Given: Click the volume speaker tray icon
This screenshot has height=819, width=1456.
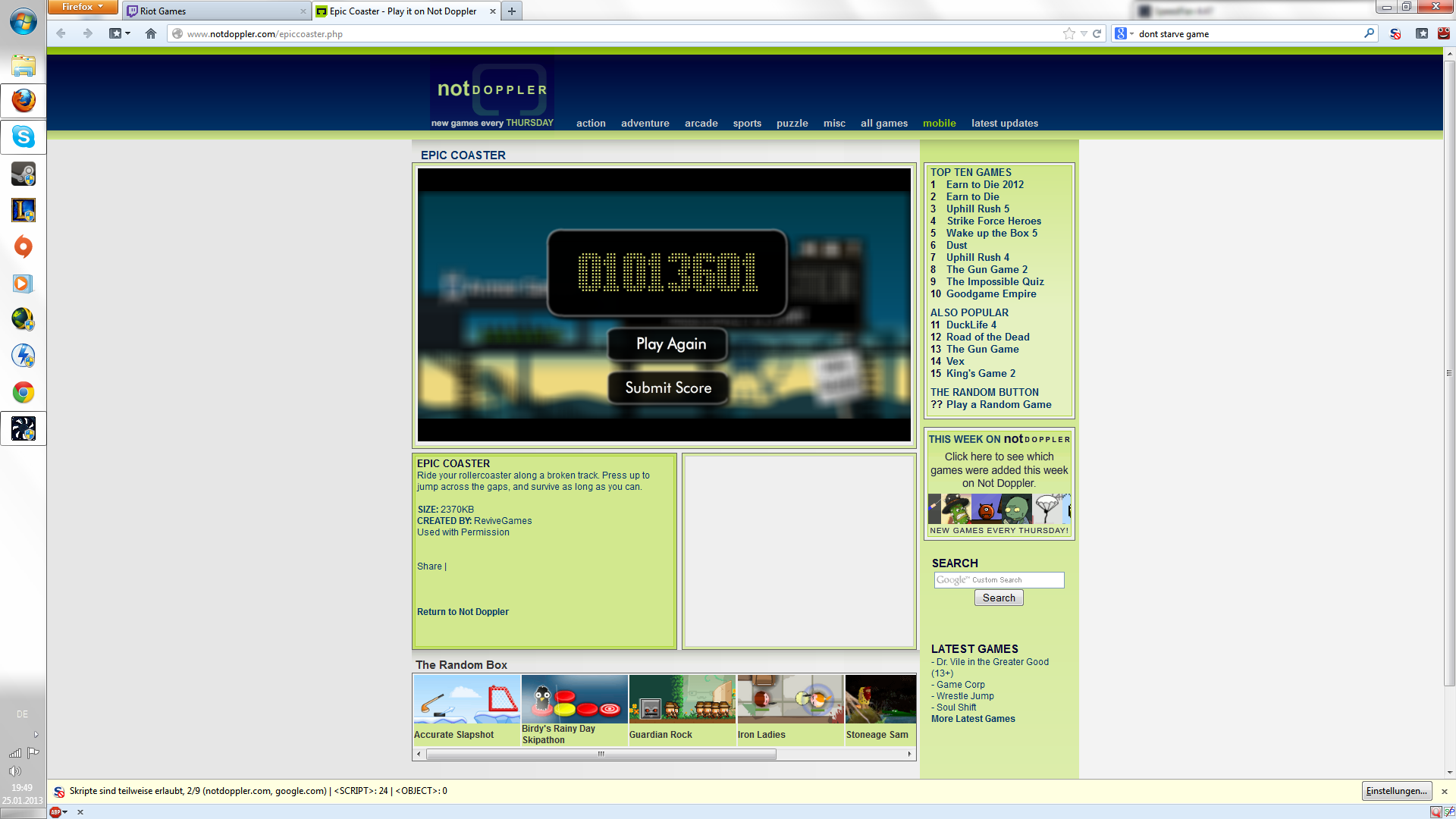Looking at the screenshot, I should [x=14, y=771].
